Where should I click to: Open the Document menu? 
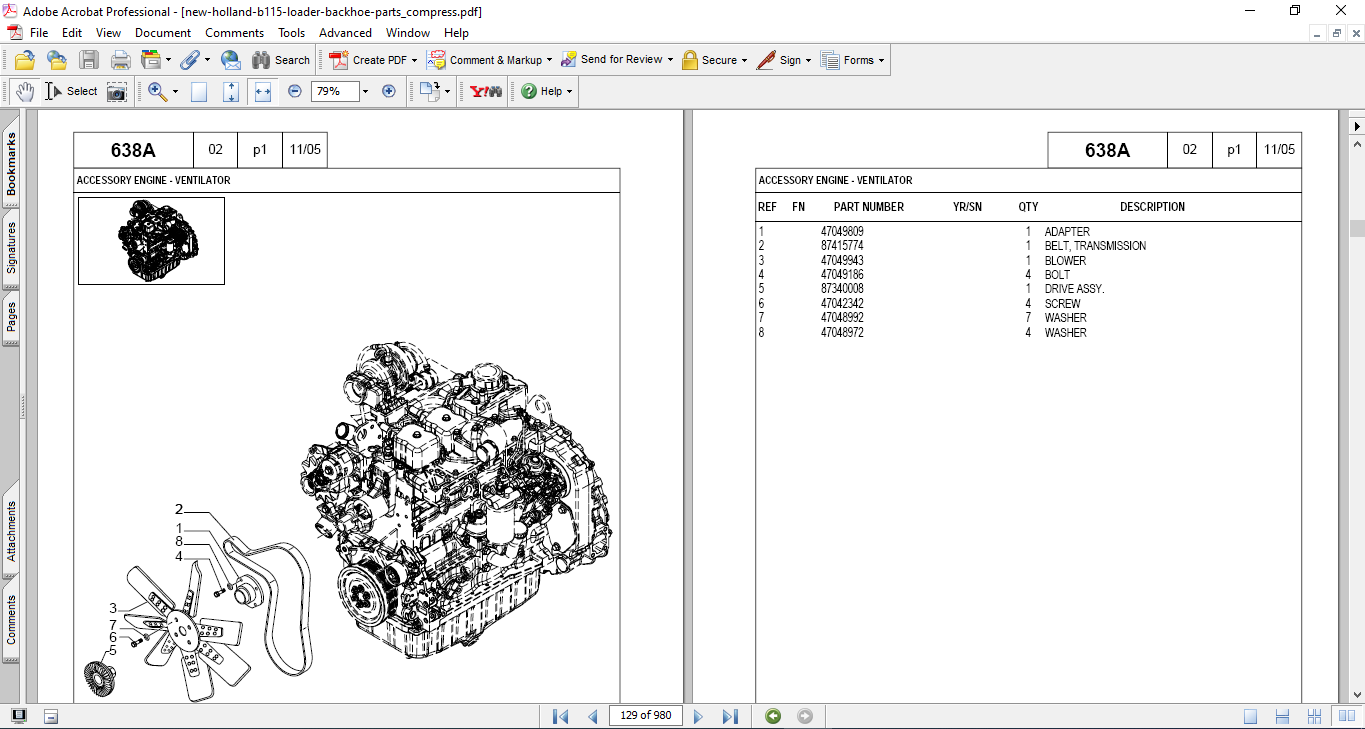tap(163, 33)
